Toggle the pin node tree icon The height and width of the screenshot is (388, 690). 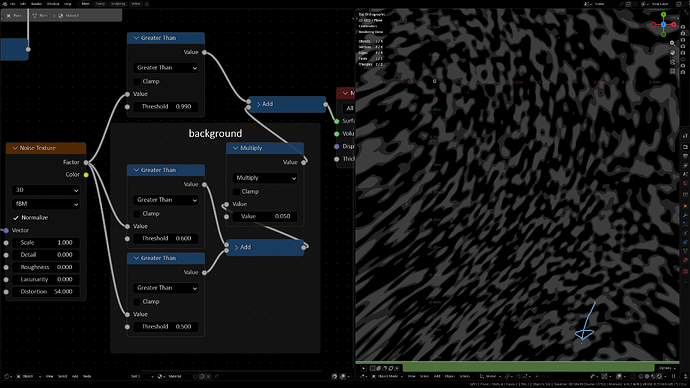[x=217, y=377]
